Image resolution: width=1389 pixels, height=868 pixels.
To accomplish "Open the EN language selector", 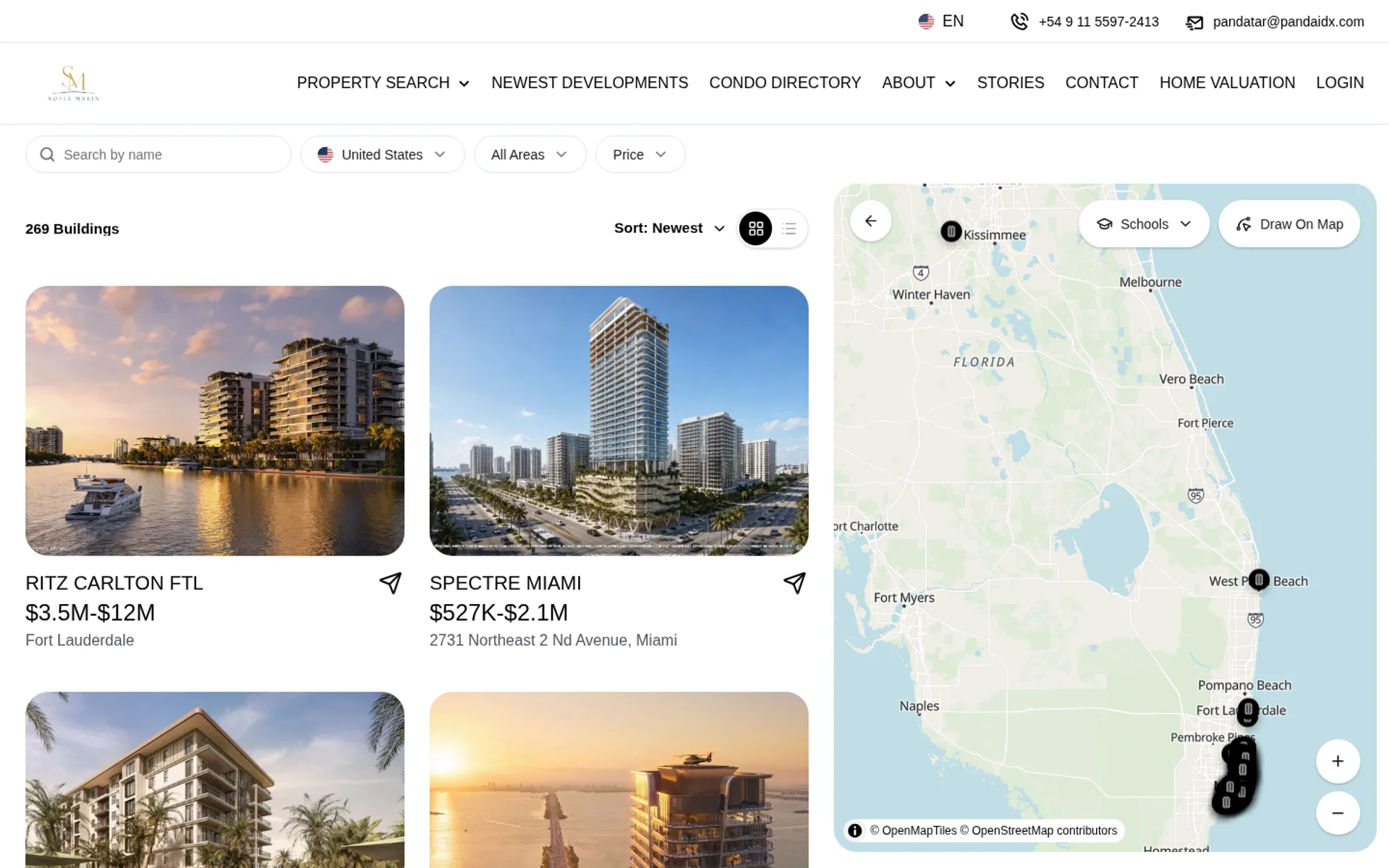I will coord(941,22).
